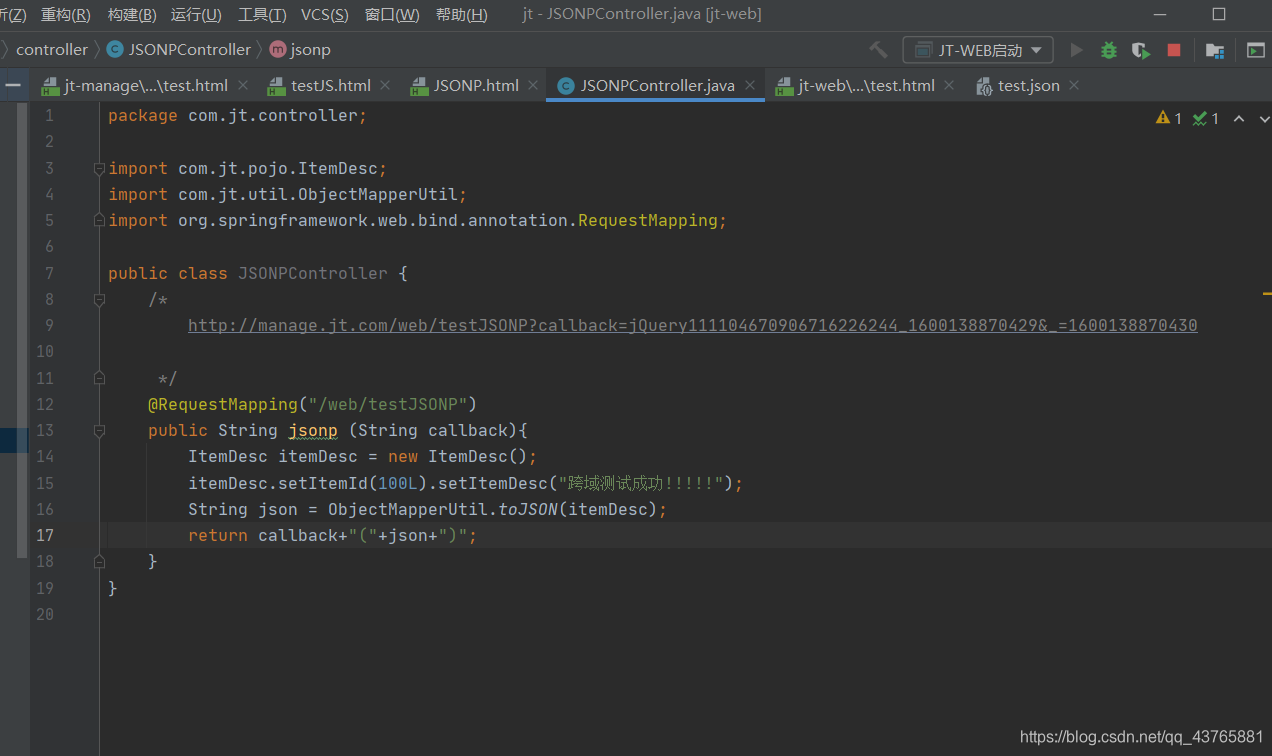Viewport: 1272px width, 756px height.
Task: Open the 重构(R) menu
Action: (65, 14)
